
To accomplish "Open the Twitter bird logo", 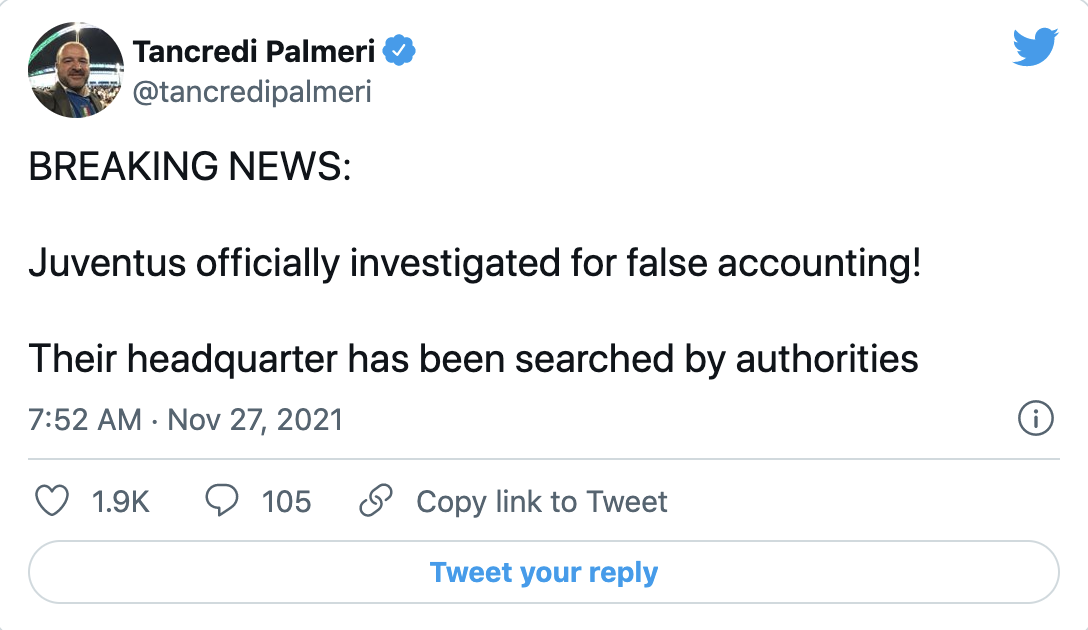I will pos(1034,48).
